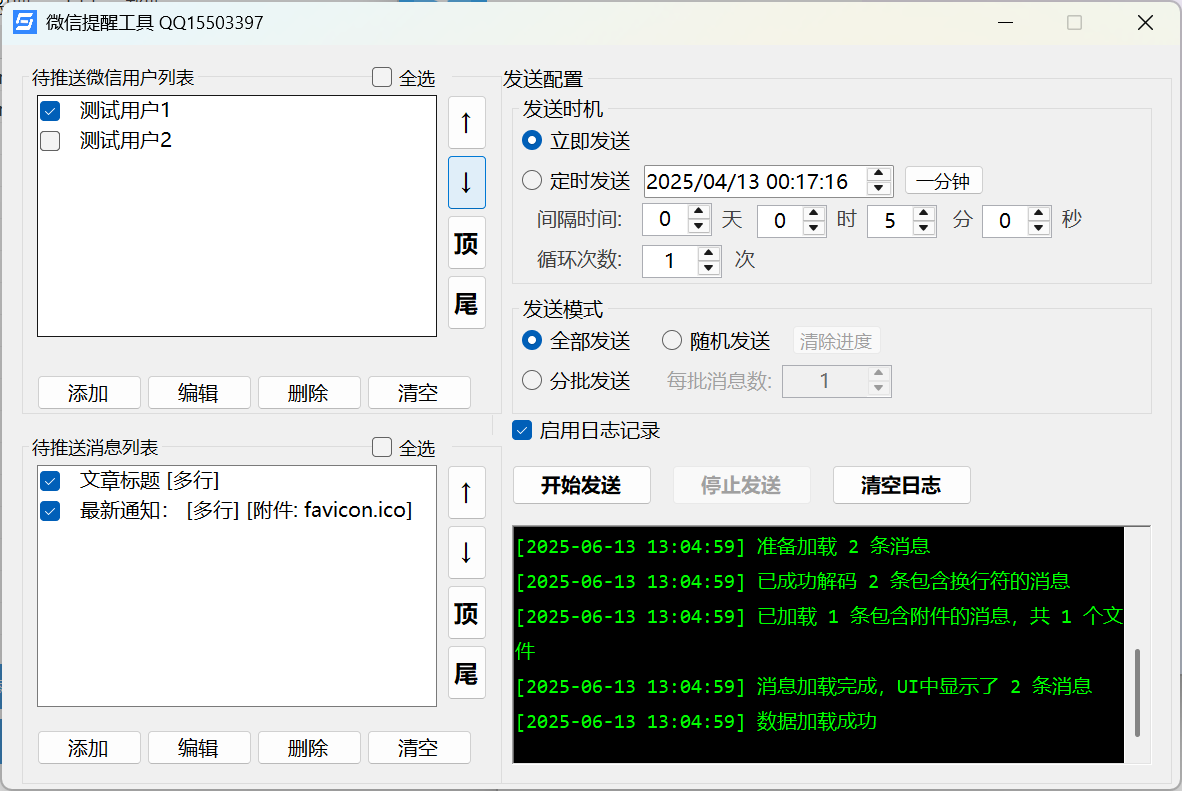The height and width of the screenshot is (791, 1182).
Task: Move selected user down with the ↓ arrow
Action: [466, 182]
